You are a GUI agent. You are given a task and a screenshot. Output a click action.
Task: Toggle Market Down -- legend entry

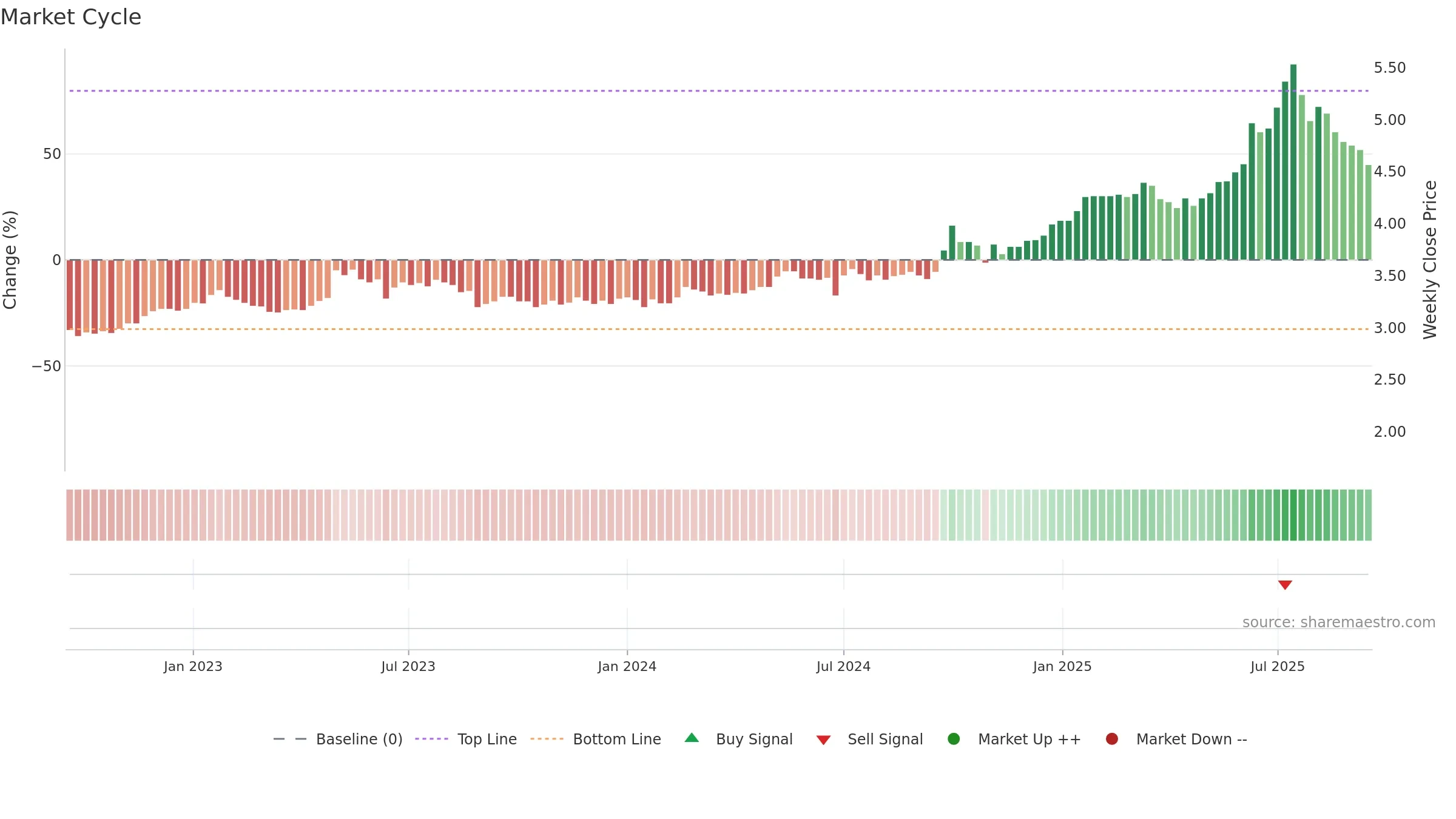[x=1176, y=739]
